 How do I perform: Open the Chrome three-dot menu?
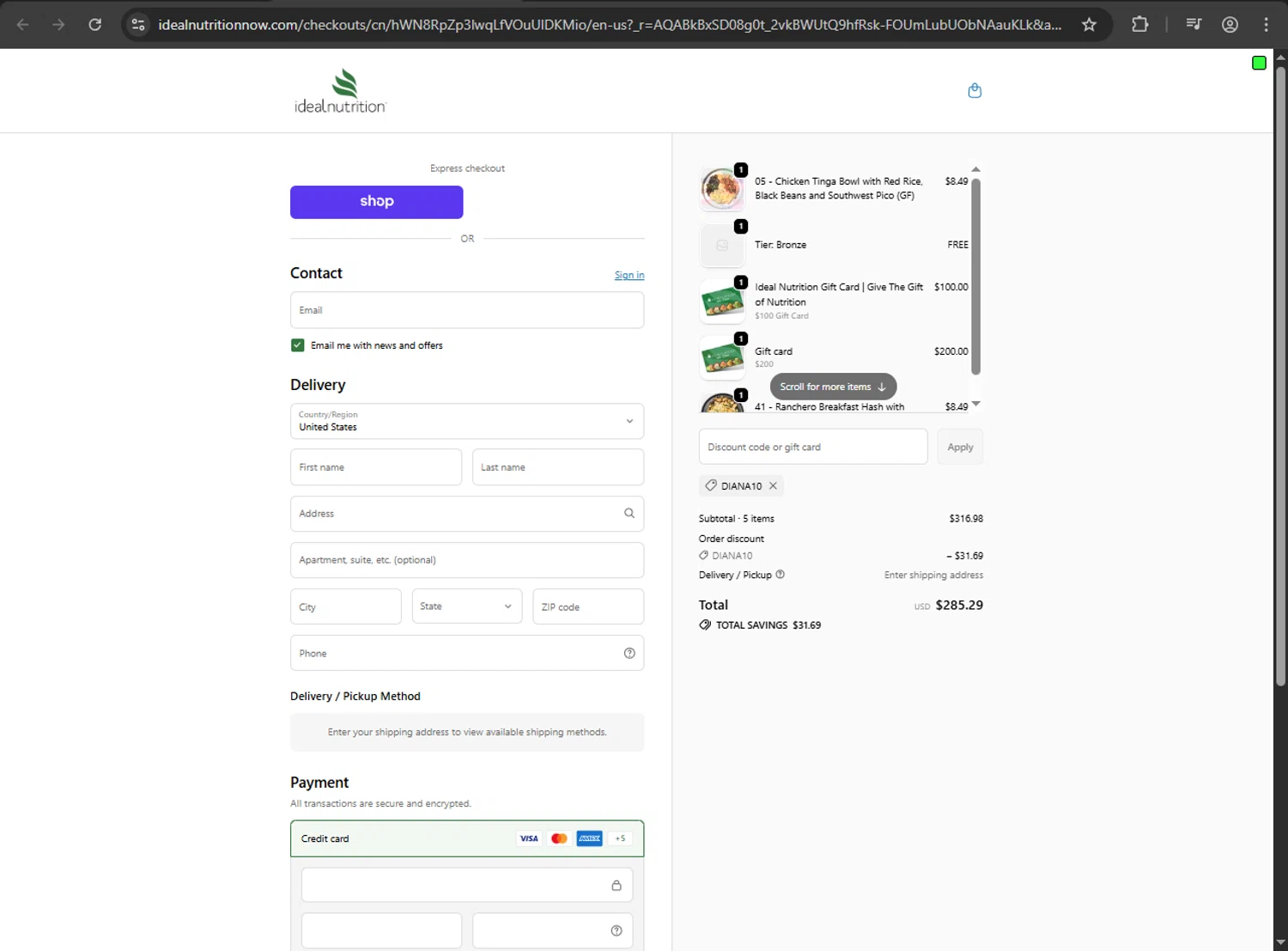1266,24
